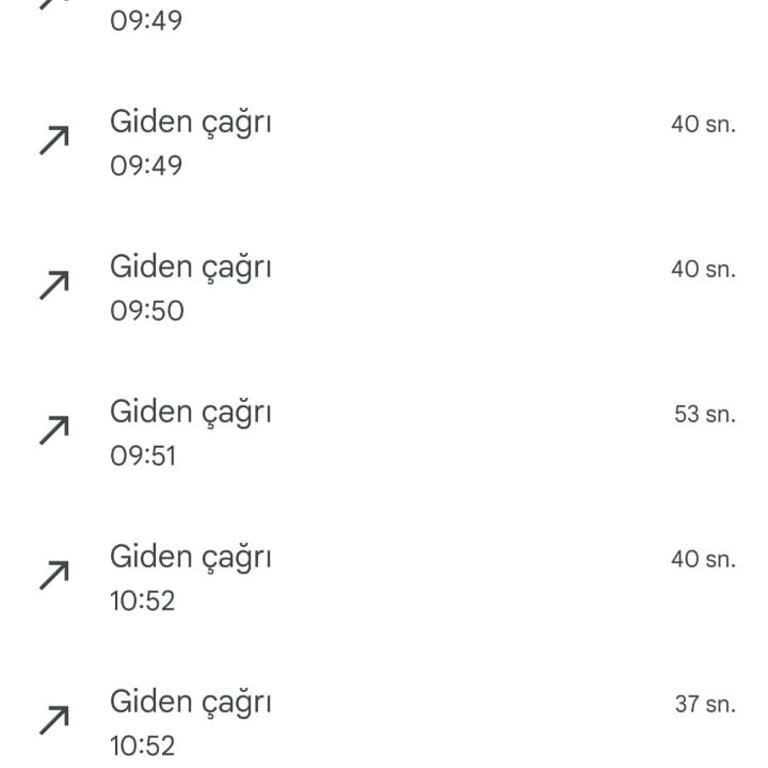Click arrow icon of 09:49 call lasting 40 sn.

coord(54,142)
